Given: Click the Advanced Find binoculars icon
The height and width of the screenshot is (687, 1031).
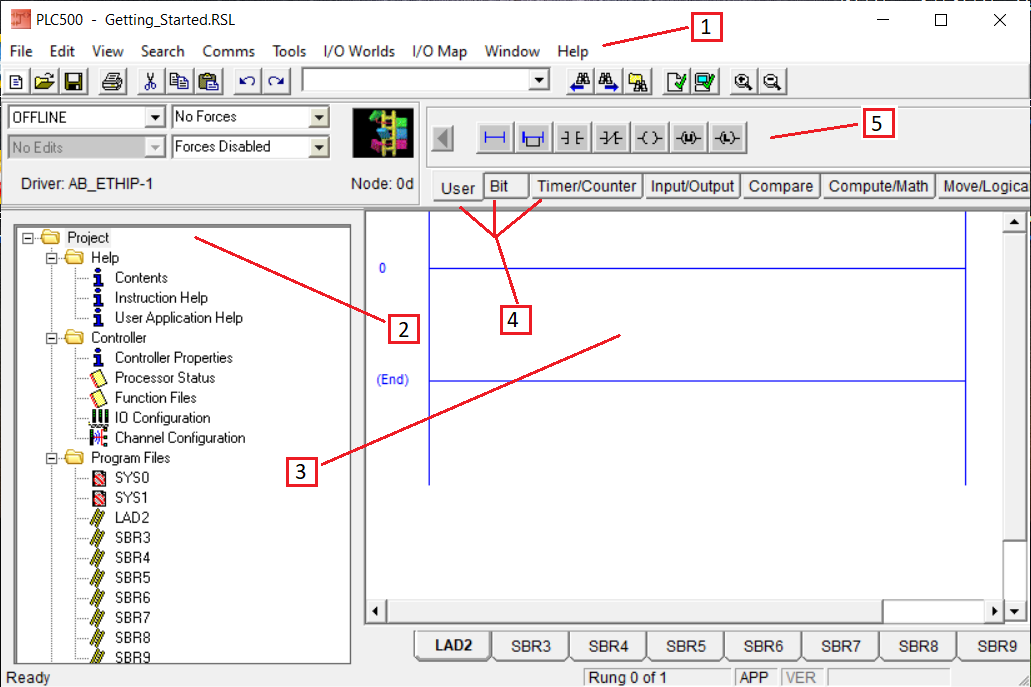Looking at the screenshot, I should (x=638, y=82).
